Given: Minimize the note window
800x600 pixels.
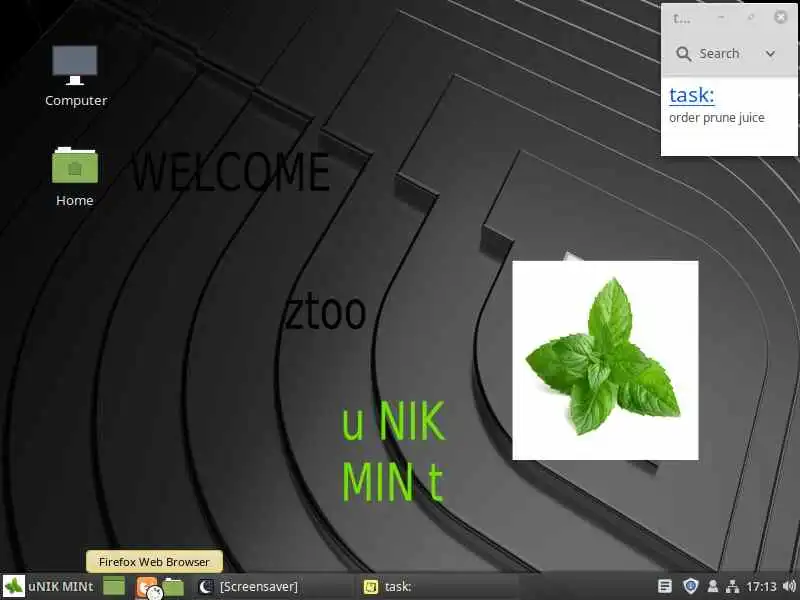Looking at the screenshot, I should [x=721, y=17].
